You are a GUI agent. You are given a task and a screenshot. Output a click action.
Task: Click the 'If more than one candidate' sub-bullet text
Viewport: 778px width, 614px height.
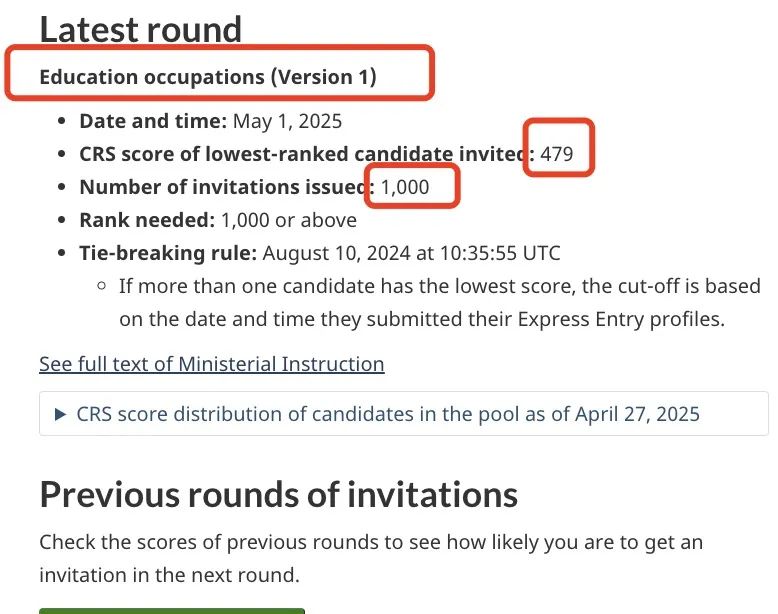point(440,302)
